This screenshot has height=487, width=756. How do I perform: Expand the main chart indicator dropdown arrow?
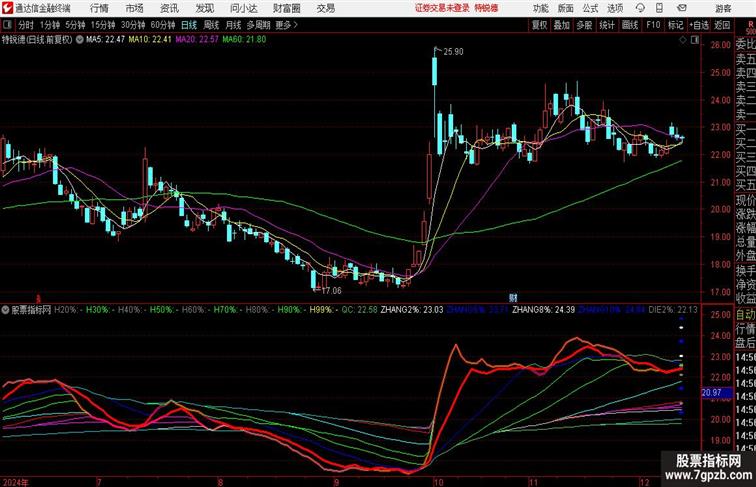[x=79, y=40]
